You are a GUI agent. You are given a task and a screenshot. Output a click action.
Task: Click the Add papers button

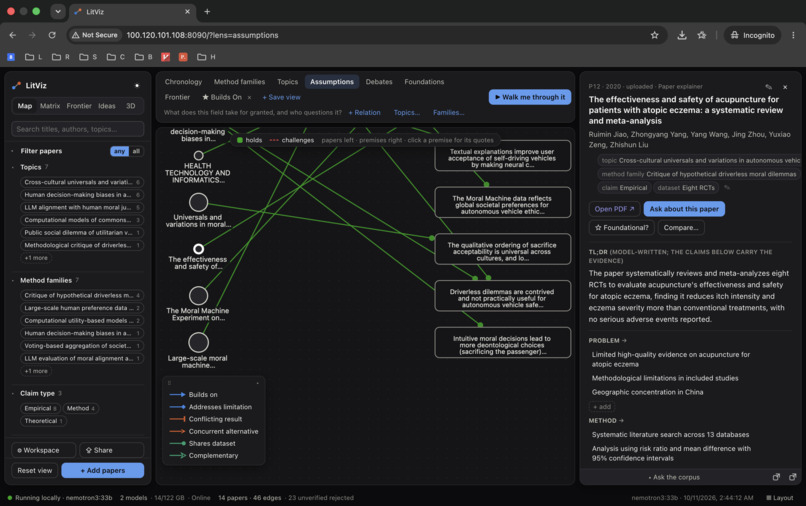(103, 471)
